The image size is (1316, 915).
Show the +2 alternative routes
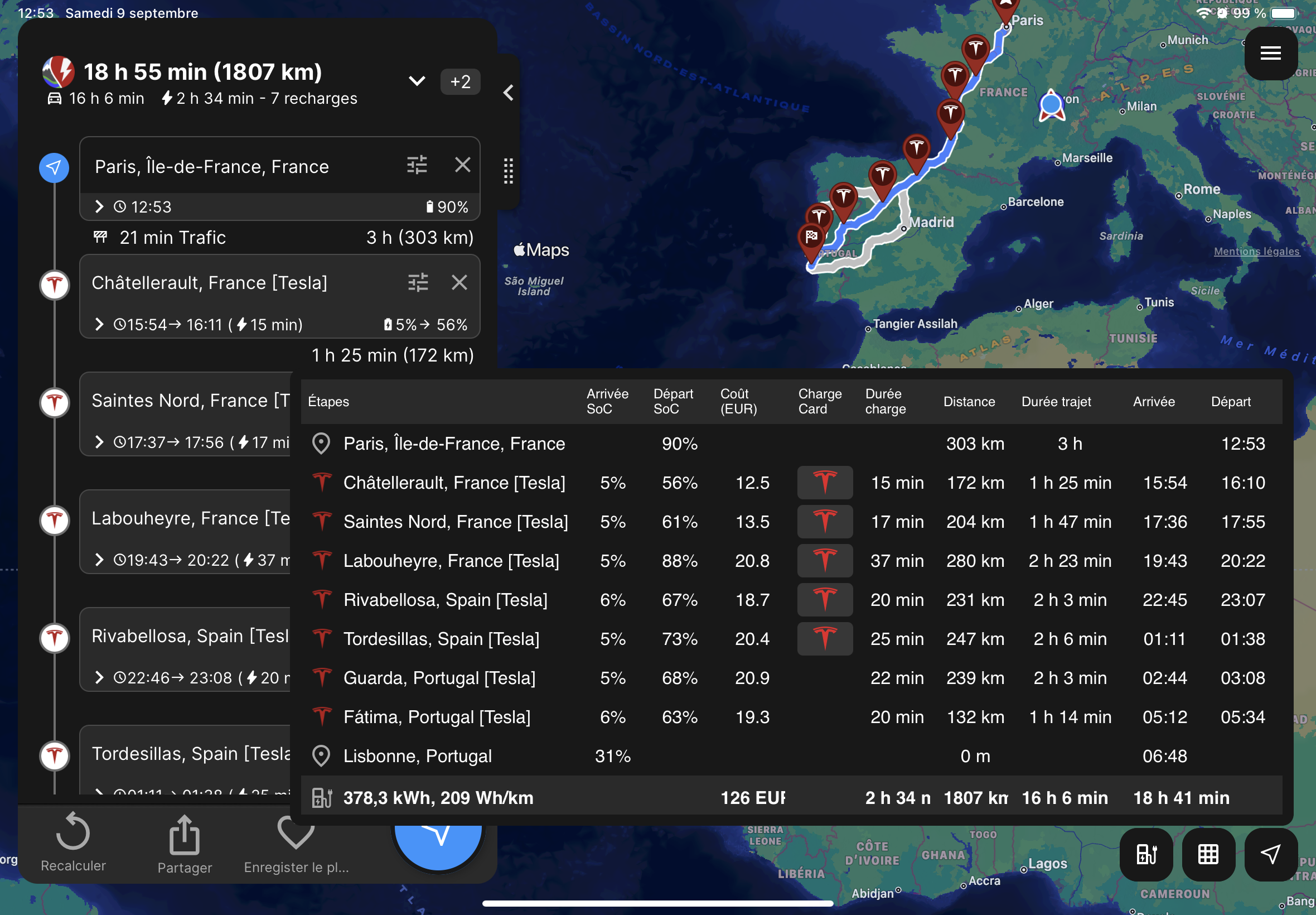pos(460,81)
